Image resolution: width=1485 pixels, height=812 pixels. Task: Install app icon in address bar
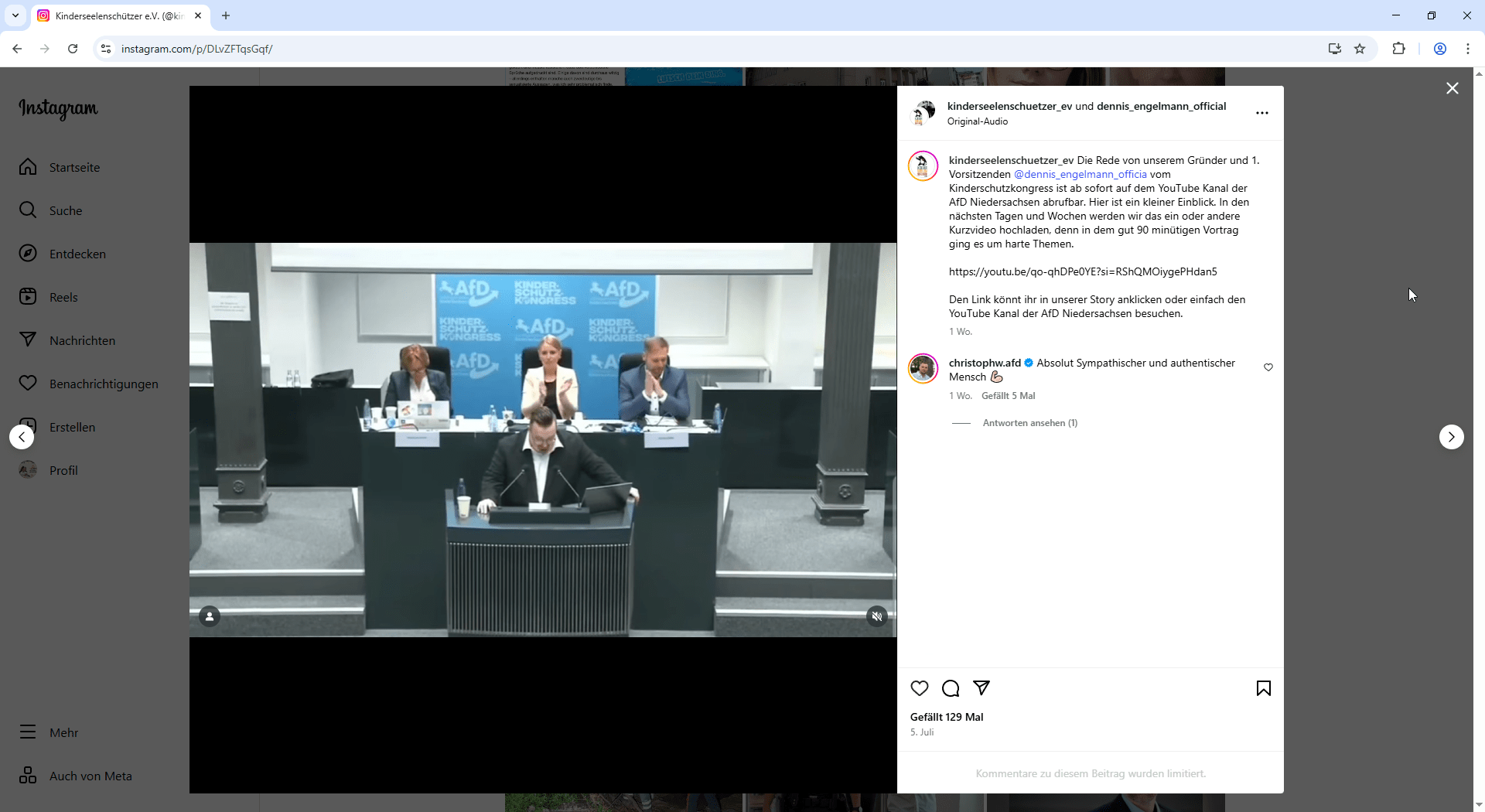pos(1334,49)
